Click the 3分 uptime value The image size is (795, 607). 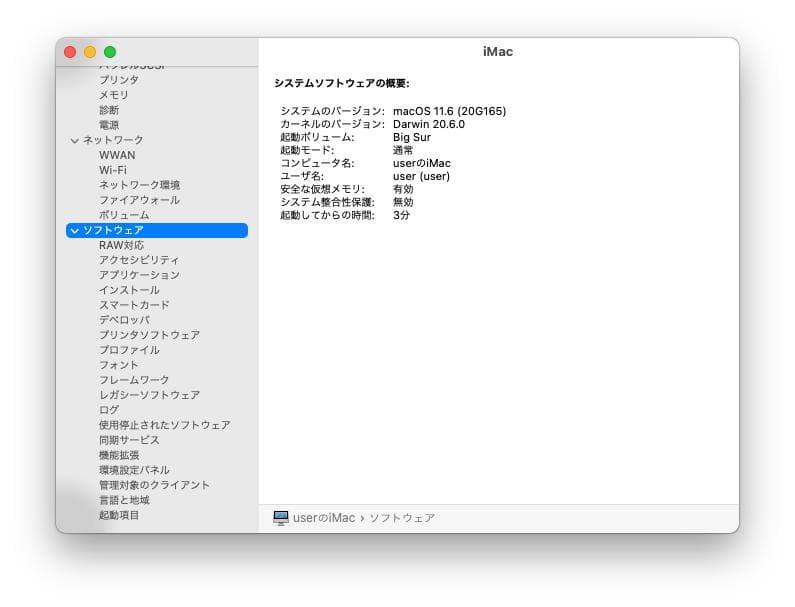402,215
